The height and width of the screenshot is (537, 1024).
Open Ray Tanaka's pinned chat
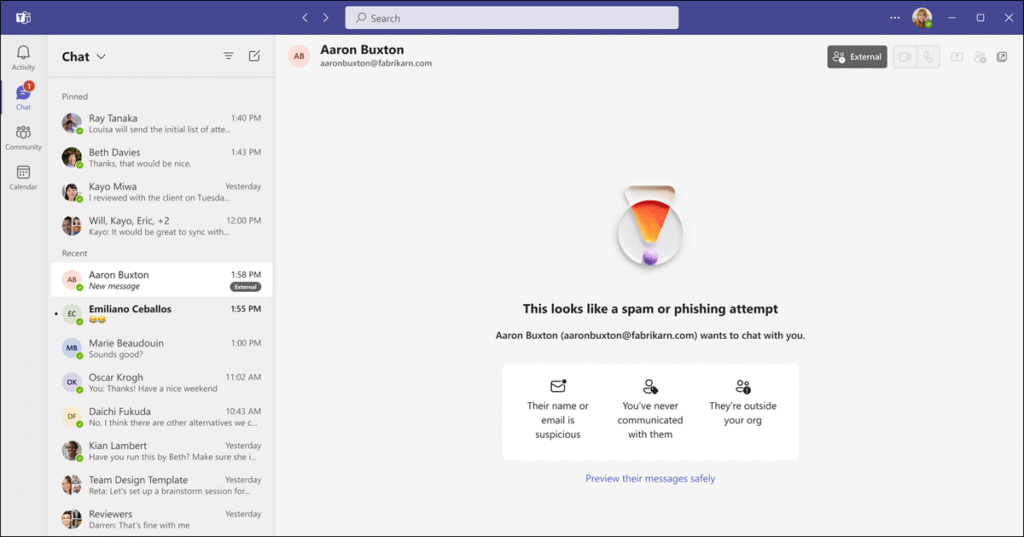pos(161,123)
